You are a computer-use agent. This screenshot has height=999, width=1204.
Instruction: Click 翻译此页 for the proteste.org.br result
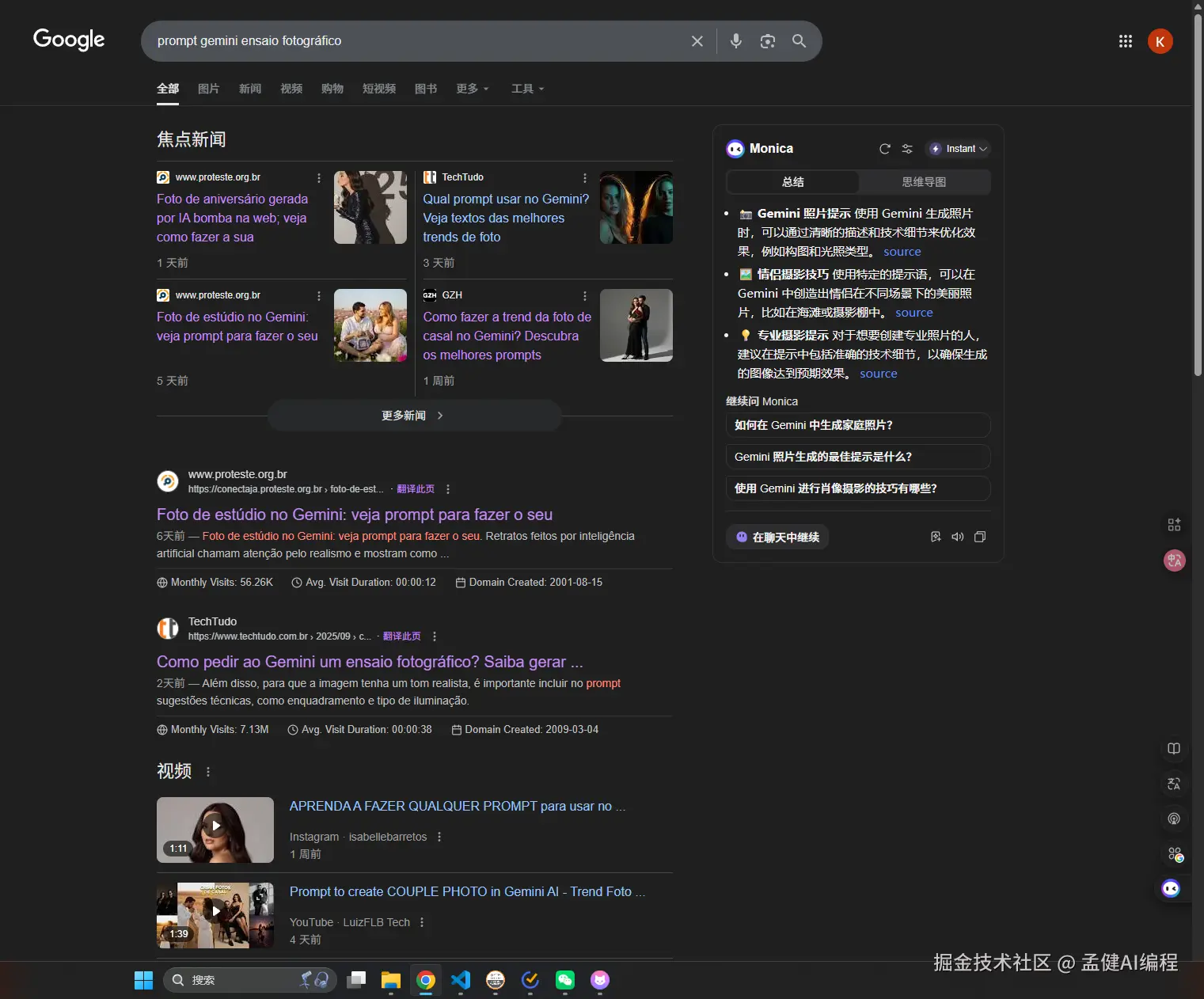pyautogui.click(x=416, y=489)
